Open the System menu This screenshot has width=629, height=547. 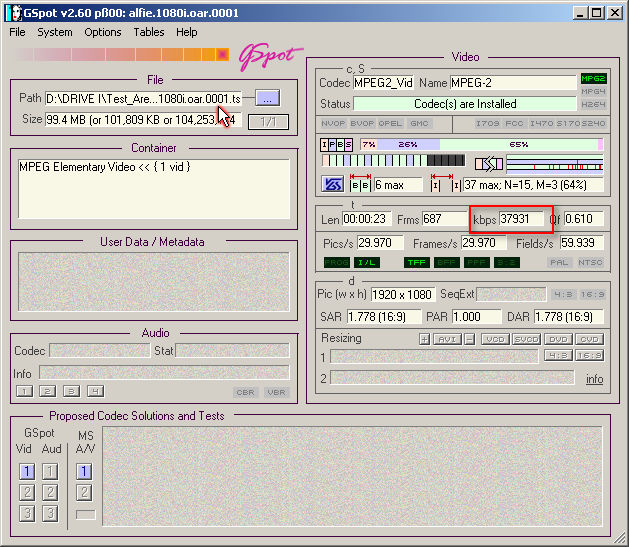55,32
